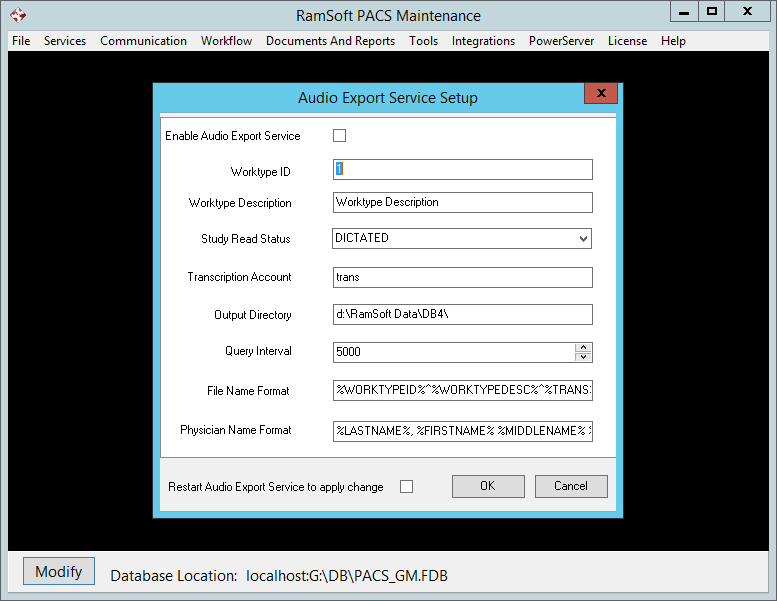
Task: Click the Cancel button
Action: 570,486
